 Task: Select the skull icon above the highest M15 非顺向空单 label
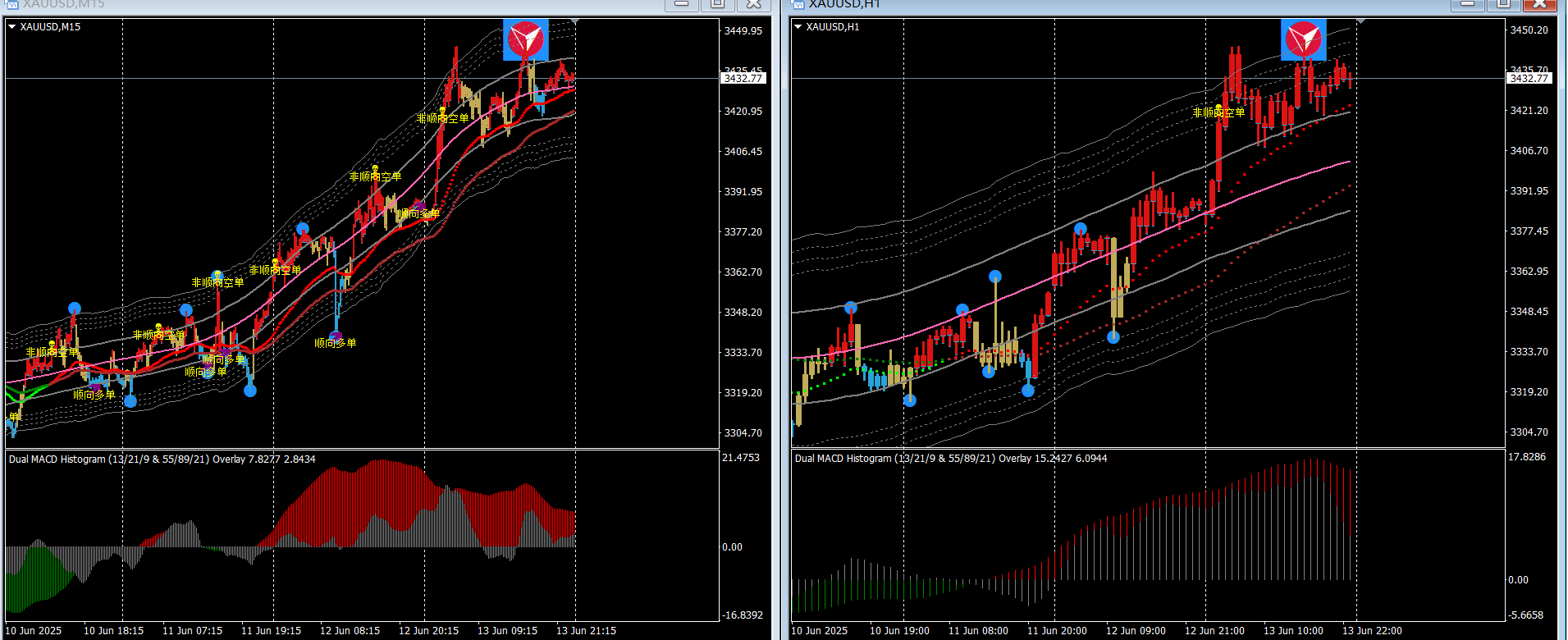pos(442,110)
